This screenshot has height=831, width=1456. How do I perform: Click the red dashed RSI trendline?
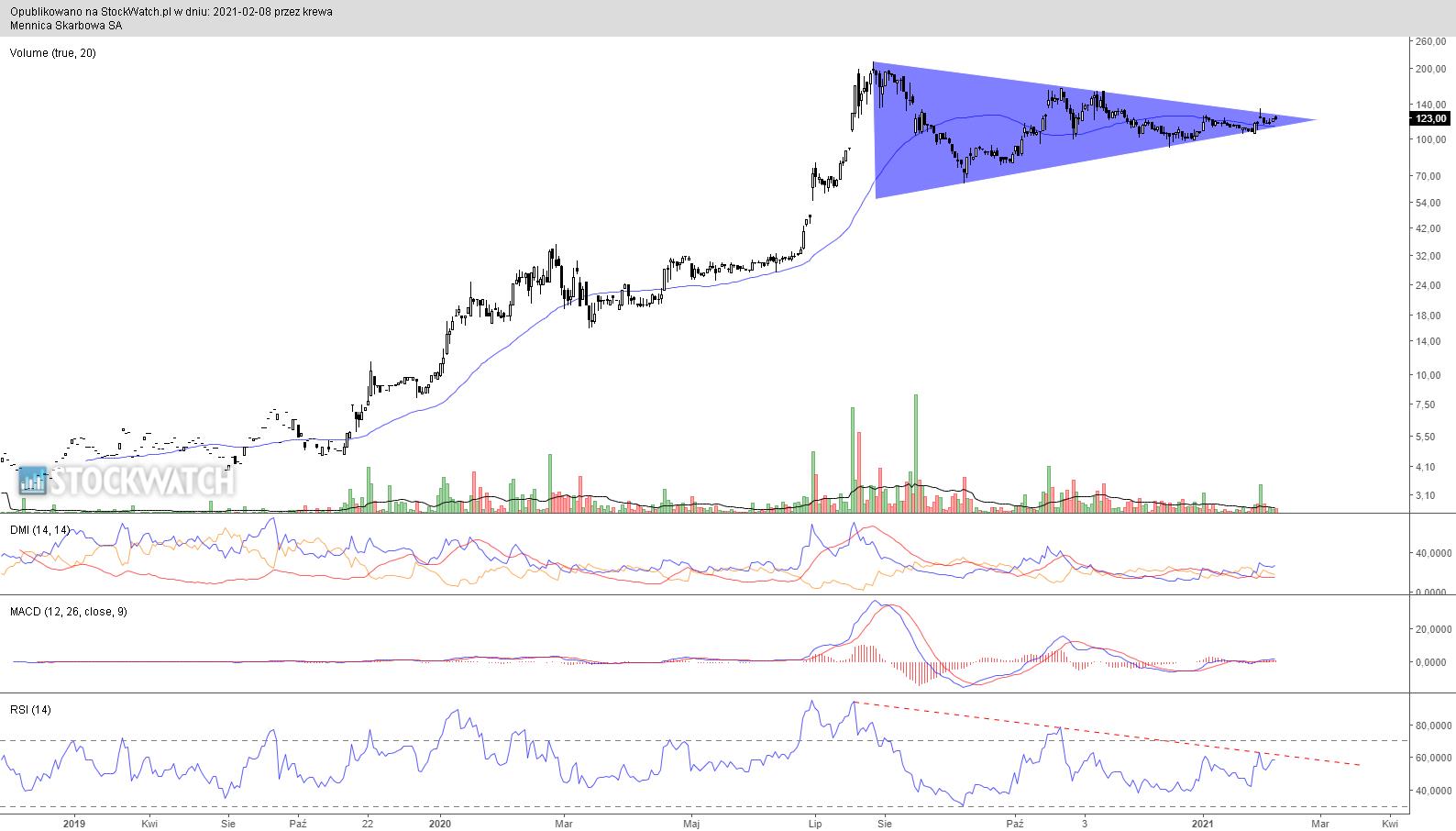tap(1108, 733)
